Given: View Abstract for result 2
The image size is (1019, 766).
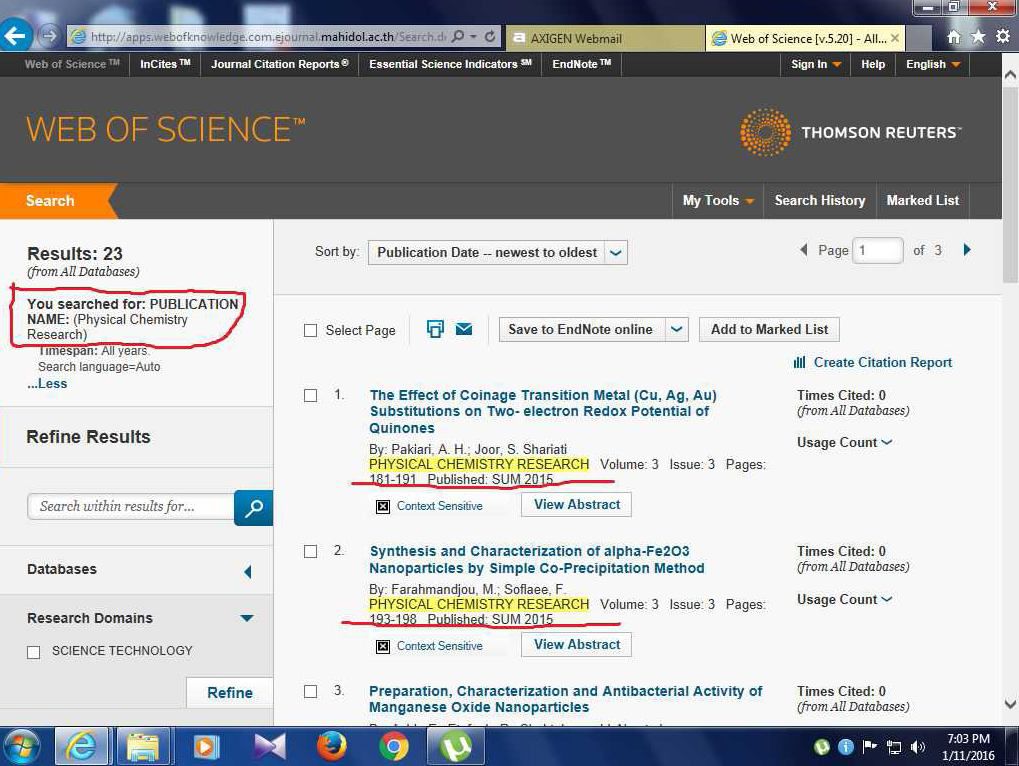Looking at the screenshot, I should [576, 645].
